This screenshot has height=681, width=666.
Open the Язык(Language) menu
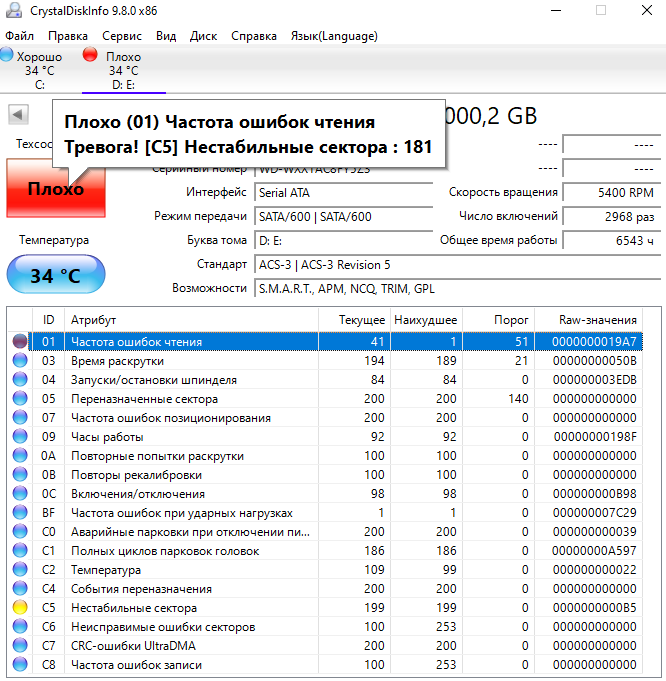(x=334, y=36)
